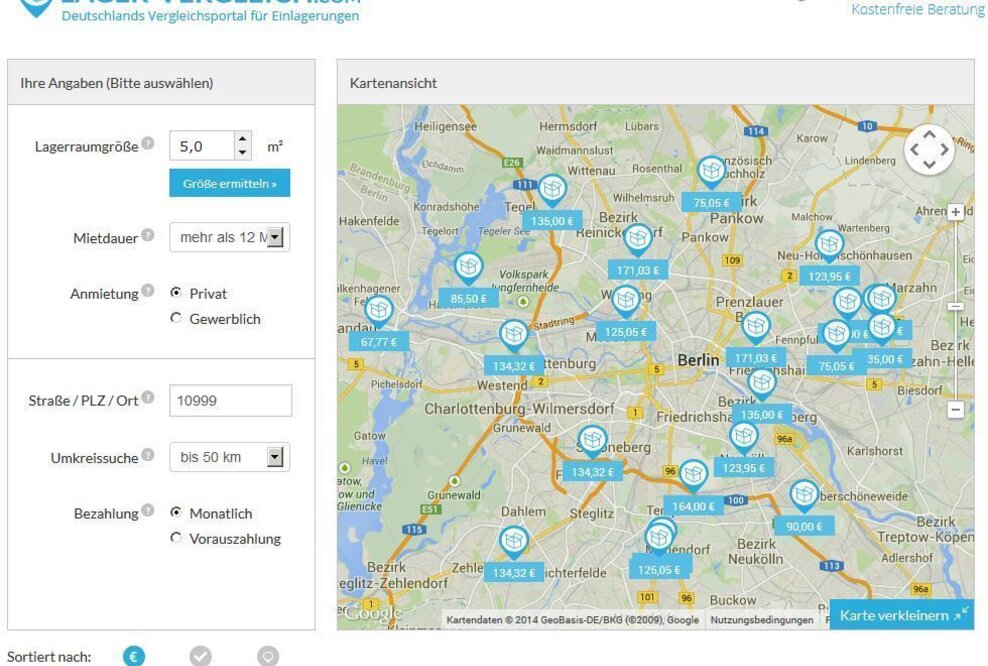Sort results by checkmark rating icon
This screenshot has height=666, width=988.
pyautogui.click(x=201, y=656)
